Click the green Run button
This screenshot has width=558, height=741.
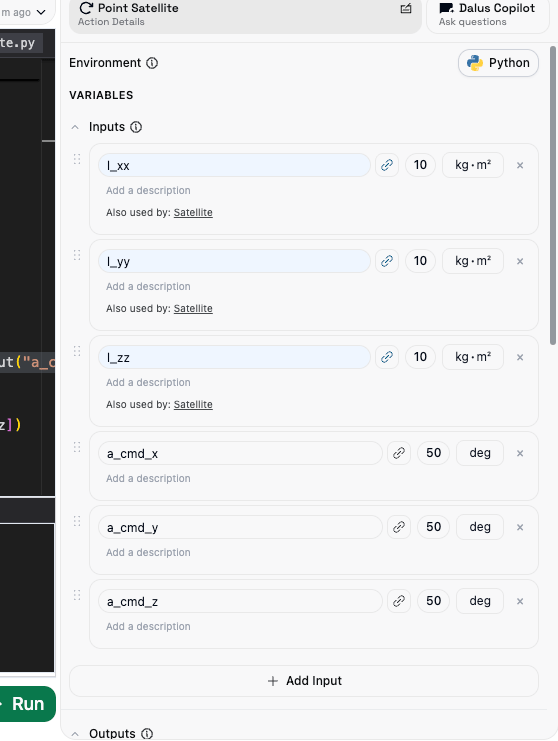coord(27,704)
